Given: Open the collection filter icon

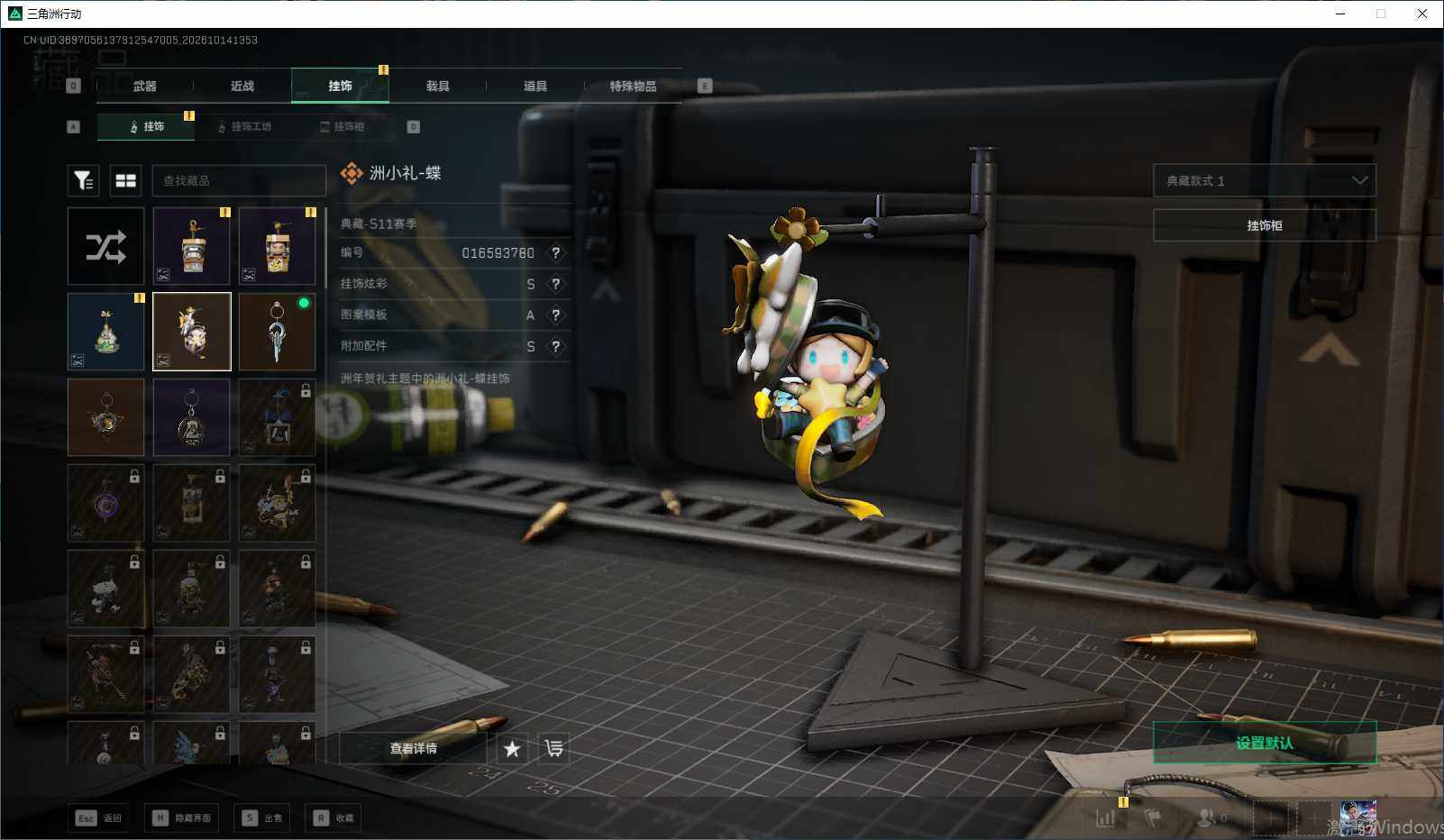Looking at the screenshot, I should click(x=83, y=181).
